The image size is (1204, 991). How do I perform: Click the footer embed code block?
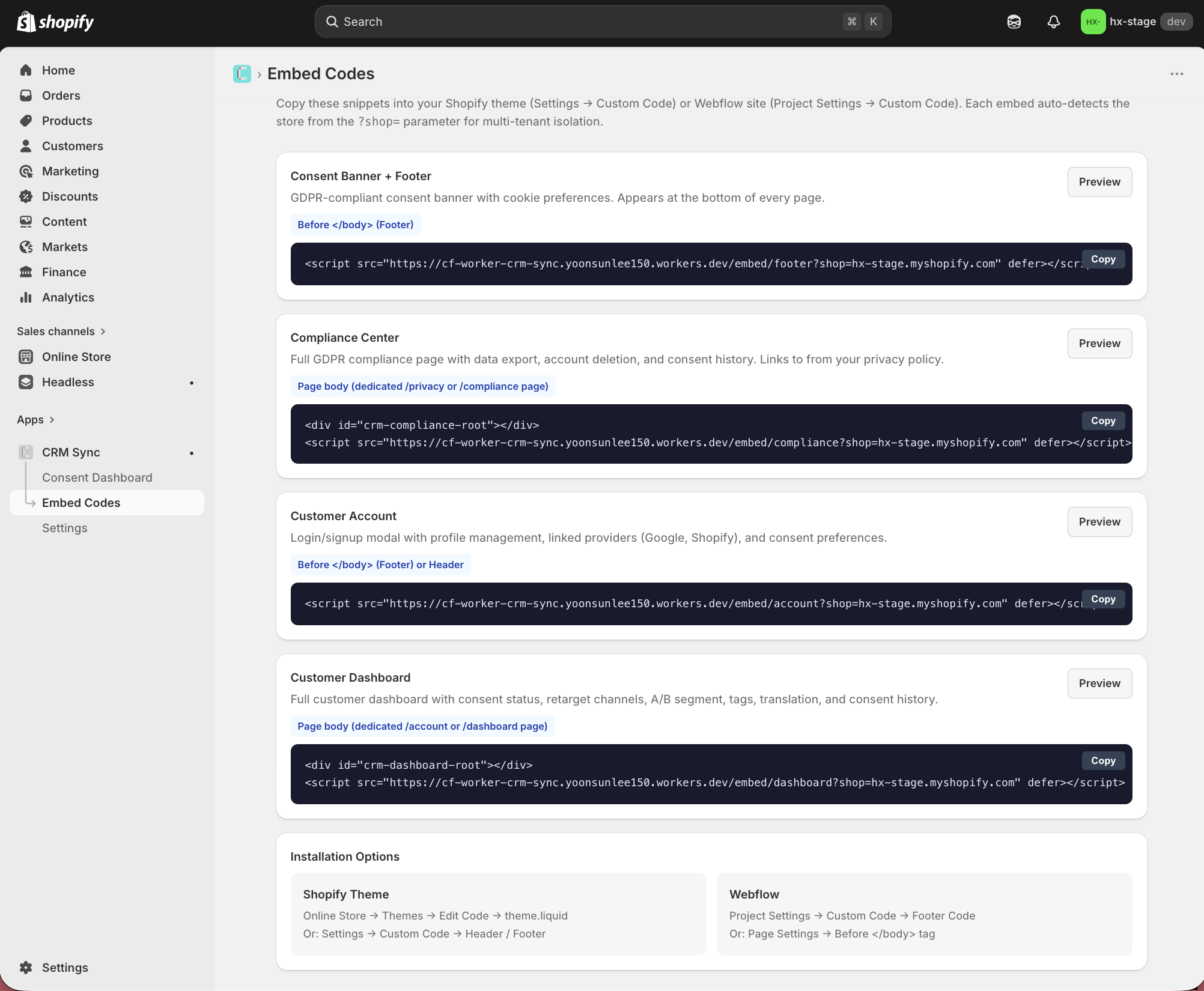point(711,264)
